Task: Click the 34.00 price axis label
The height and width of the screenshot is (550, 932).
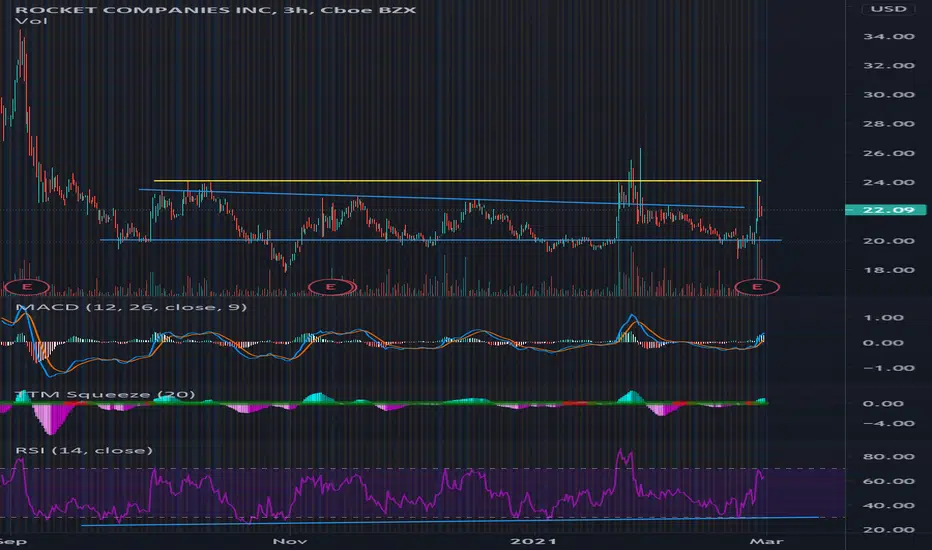Action: point(889,36)
